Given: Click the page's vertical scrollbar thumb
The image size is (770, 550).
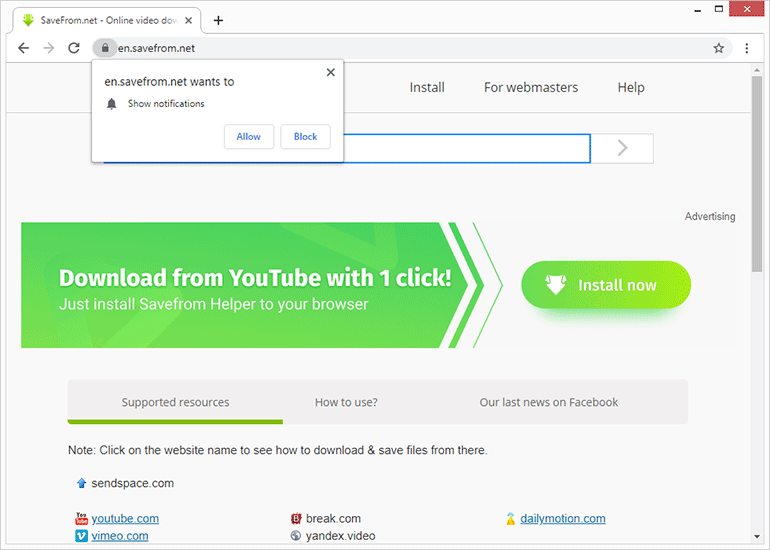Looking at the screenshot, I should [x=757, y=173].
